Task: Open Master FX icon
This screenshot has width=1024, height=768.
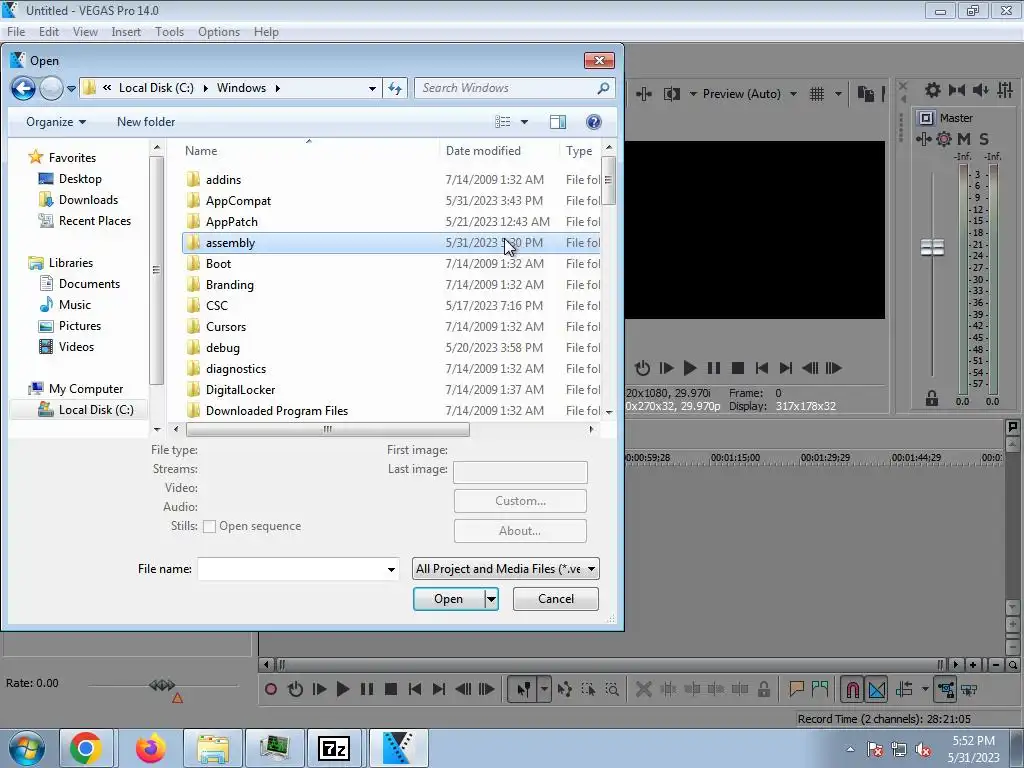Action: 923,138
